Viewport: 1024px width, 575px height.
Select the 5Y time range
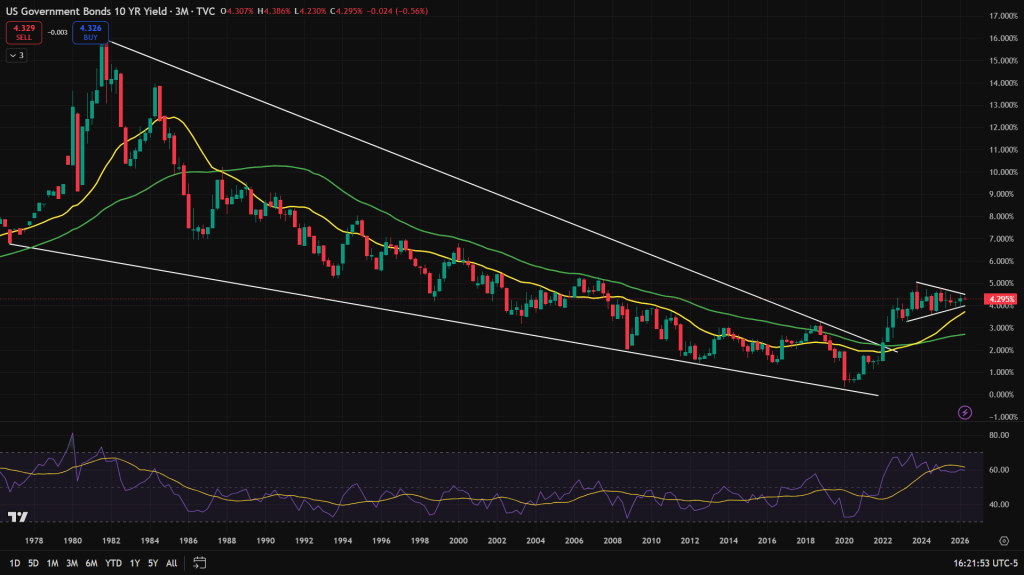(152, 562)
